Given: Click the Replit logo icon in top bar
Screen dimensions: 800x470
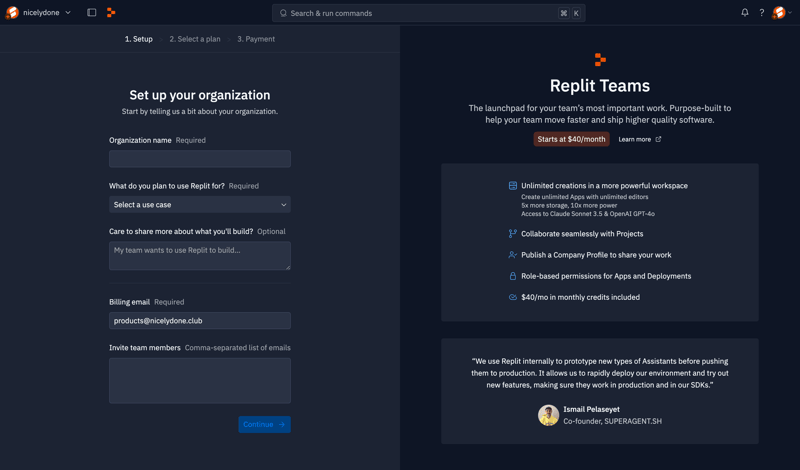Looking at the screenshot, I should 111,12.
